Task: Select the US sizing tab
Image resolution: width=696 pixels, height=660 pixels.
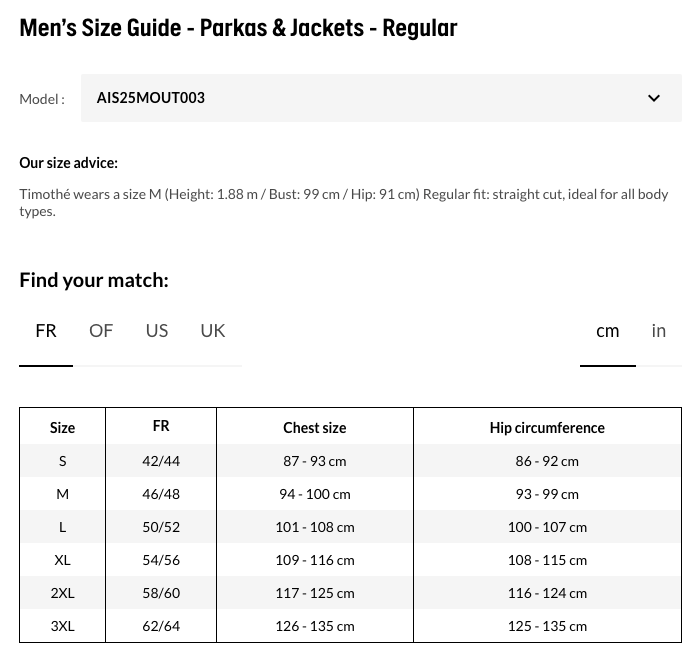Action: (157, 331)
